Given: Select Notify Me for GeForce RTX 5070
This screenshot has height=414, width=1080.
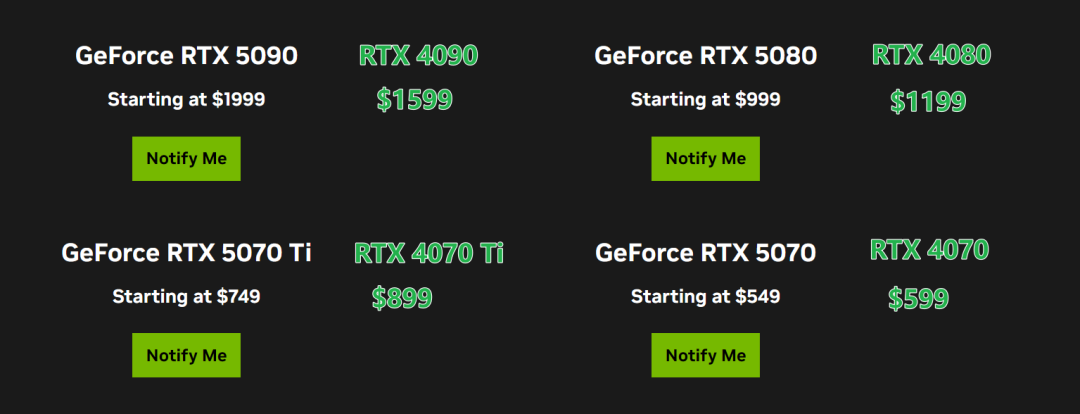Looking at the screenshot, I should point(705,356).
